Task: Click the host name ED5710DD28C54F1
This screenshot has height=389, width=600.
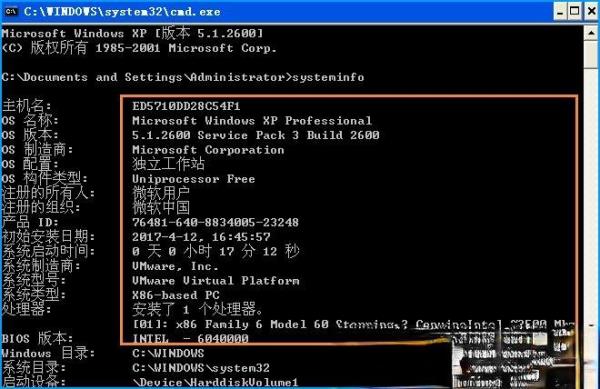Action: pyautogui.click(x=186, y=106)
